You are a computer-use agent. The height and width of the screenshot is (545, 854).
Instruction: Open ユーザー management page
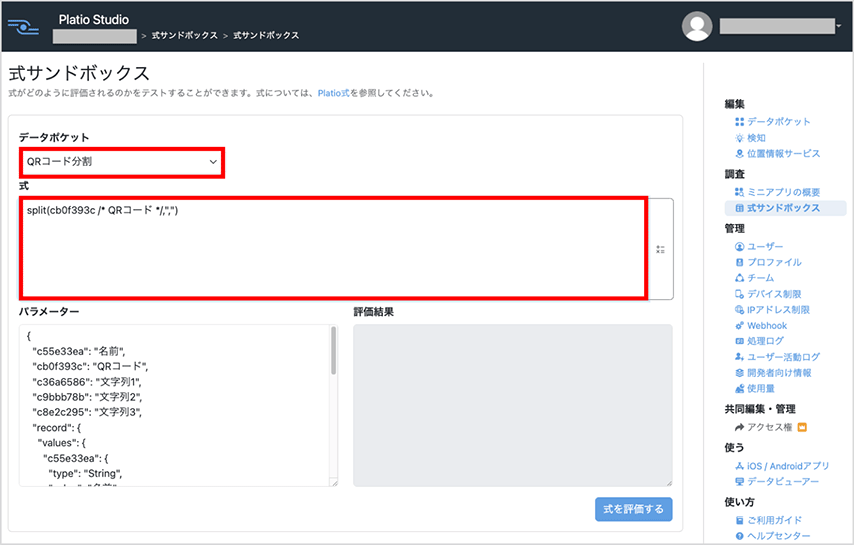pos(765,246)
